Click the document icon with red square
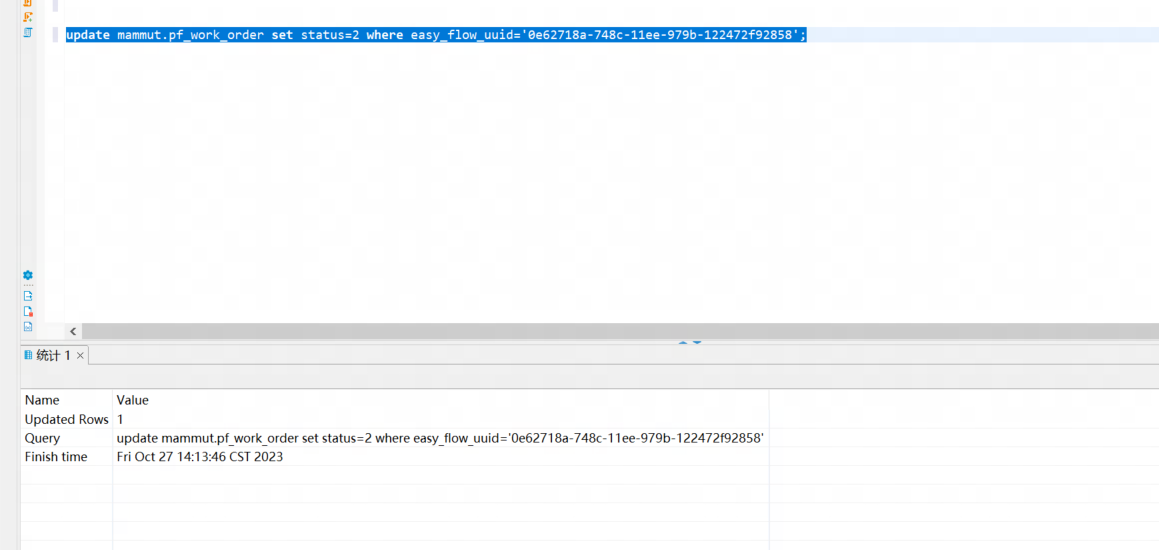This screenshot has width=1159, height=550. [x=28, y=311]
